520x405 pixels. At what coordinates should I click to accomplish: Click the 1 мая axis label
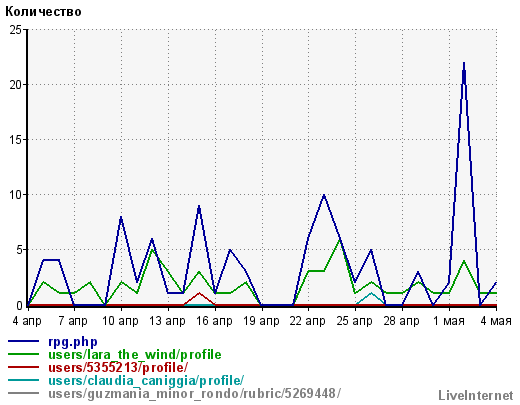point(449,321)
